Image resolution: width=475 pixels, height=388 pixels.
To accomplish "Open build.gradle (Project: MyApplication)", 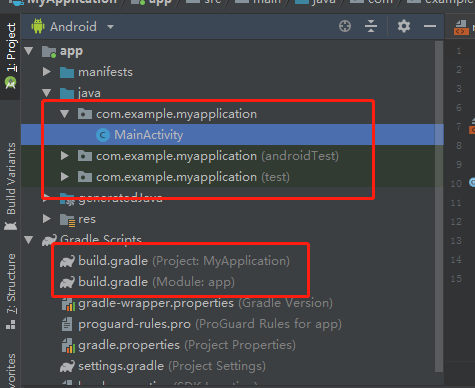I will point(184,261).
